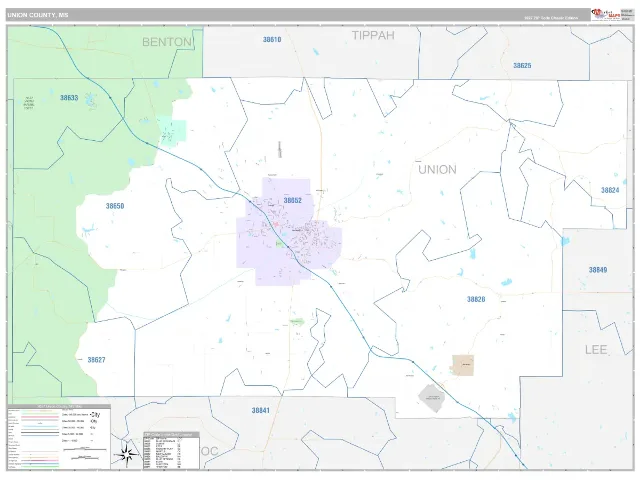Select ZIP code label 38610
This screenshot has height=480, width=640.
(x=272, y=40)
